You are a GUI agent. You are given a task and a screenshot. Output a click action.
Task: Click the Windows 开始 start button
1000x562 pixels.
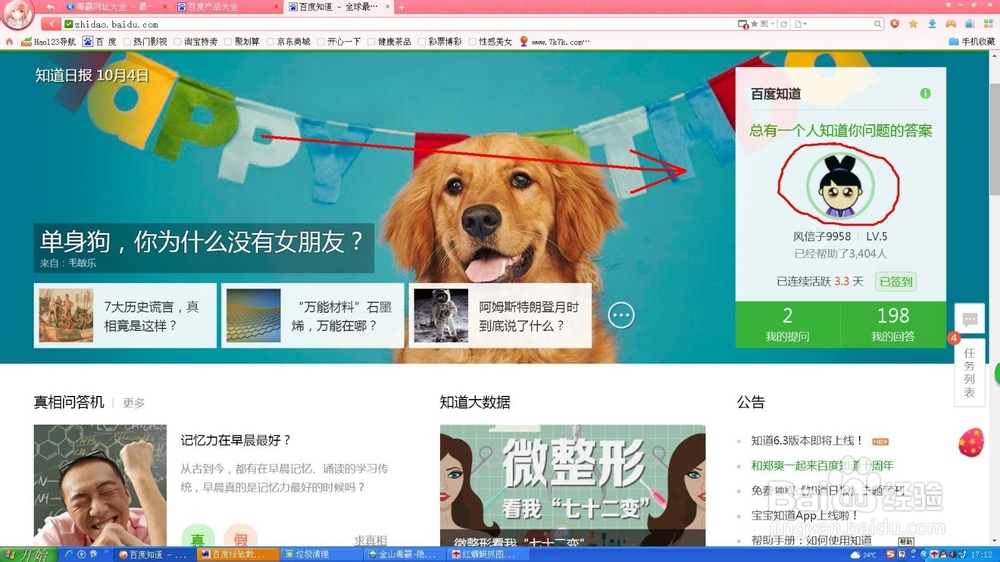28,554
